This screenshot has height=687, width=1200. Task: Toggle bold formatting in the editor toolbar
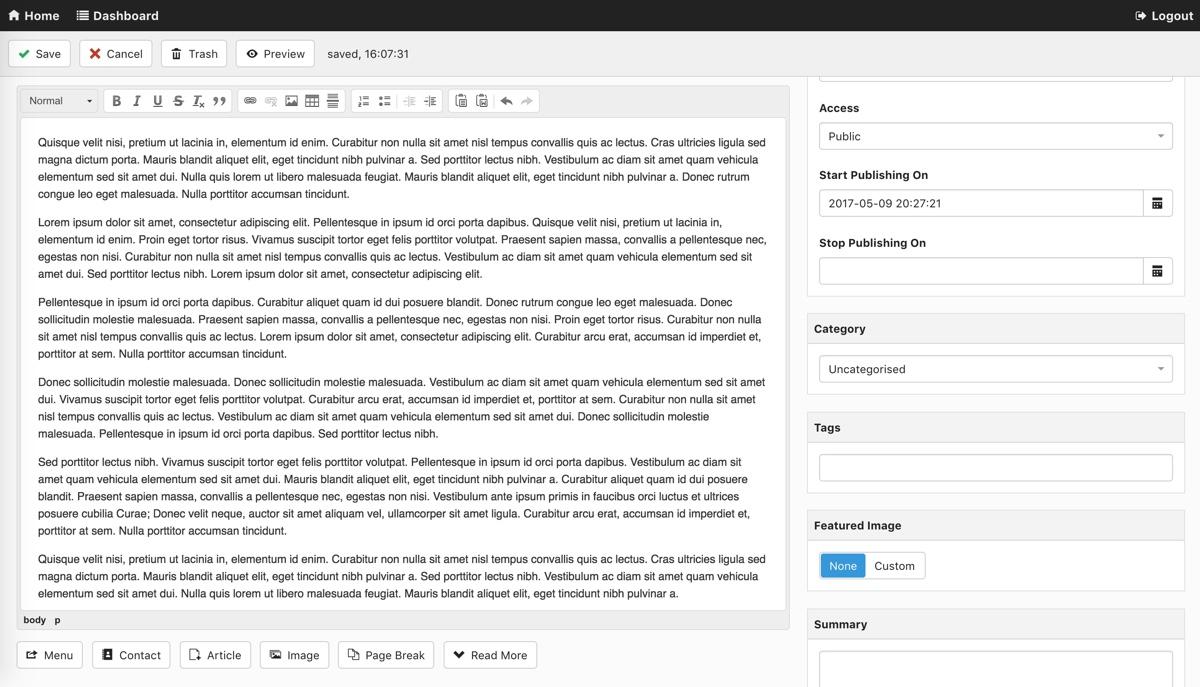116,101
